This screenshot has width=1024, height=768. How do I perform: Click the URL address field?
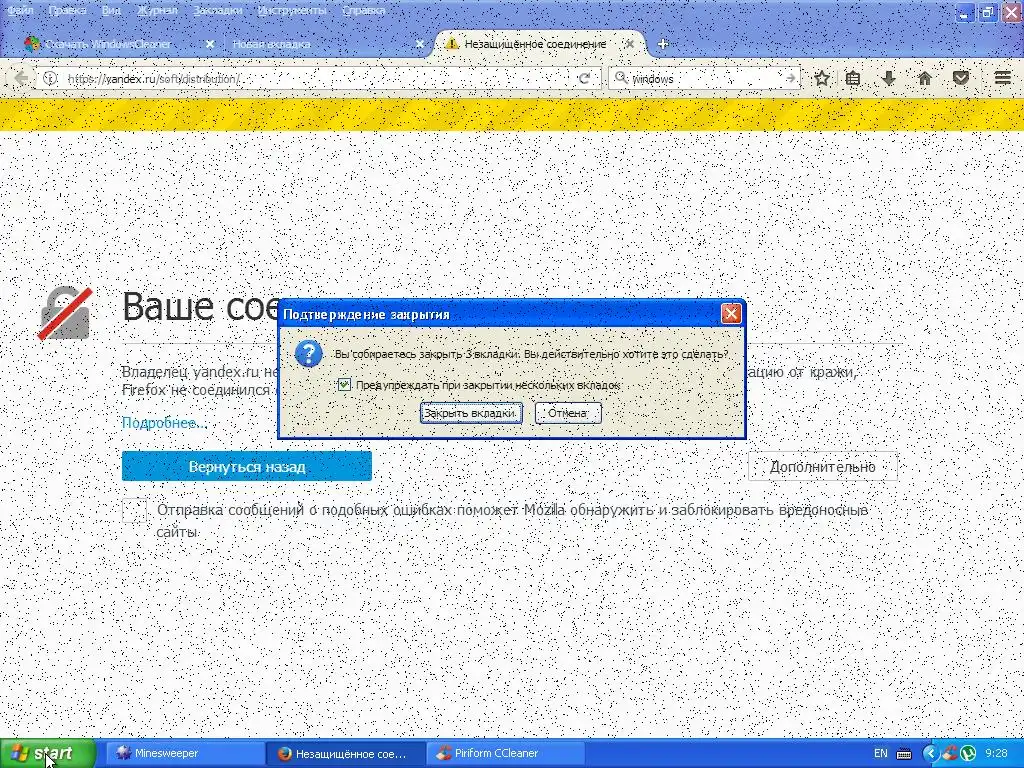pos(317,78)
